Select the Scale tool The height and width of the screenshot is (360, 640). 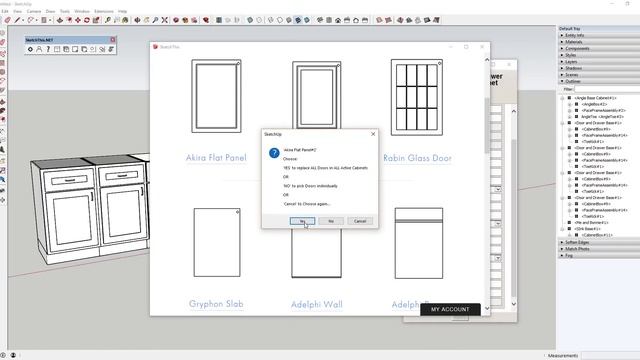click(x=96, y=20)
